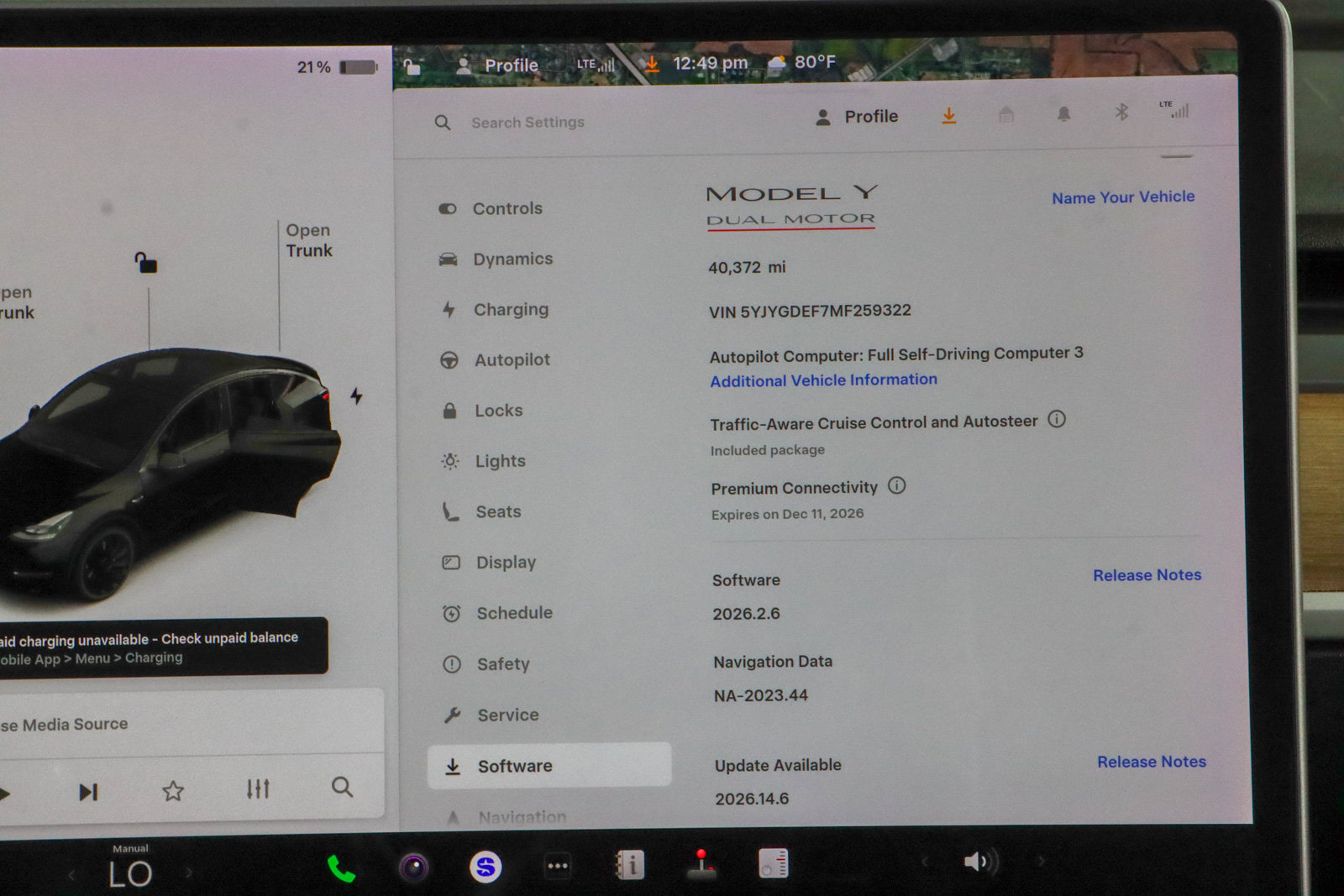Favorite the current media with star

(x=173, y=790)
